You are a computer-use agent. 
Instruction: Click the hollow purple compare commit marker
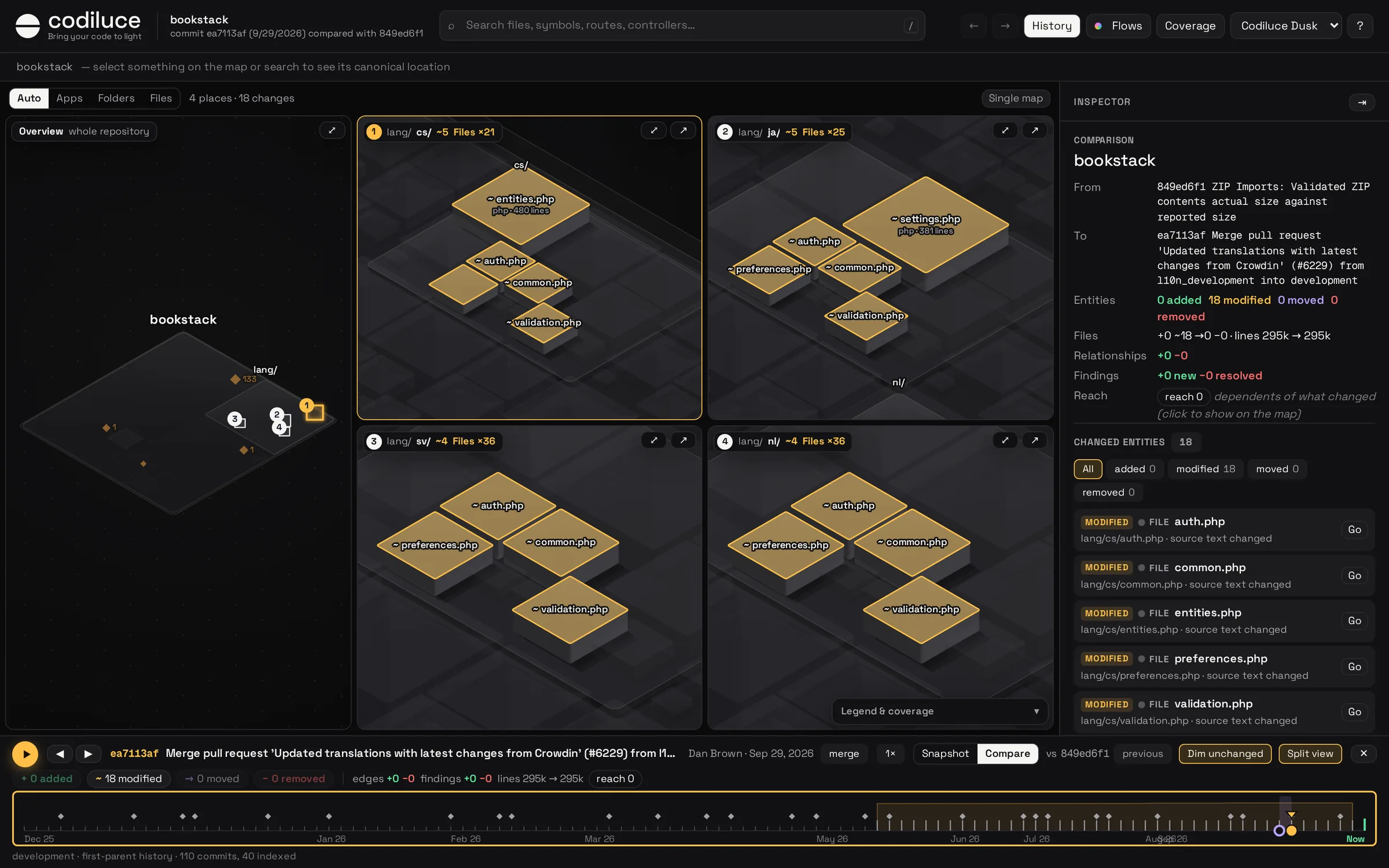click(x=1279, y=830)
